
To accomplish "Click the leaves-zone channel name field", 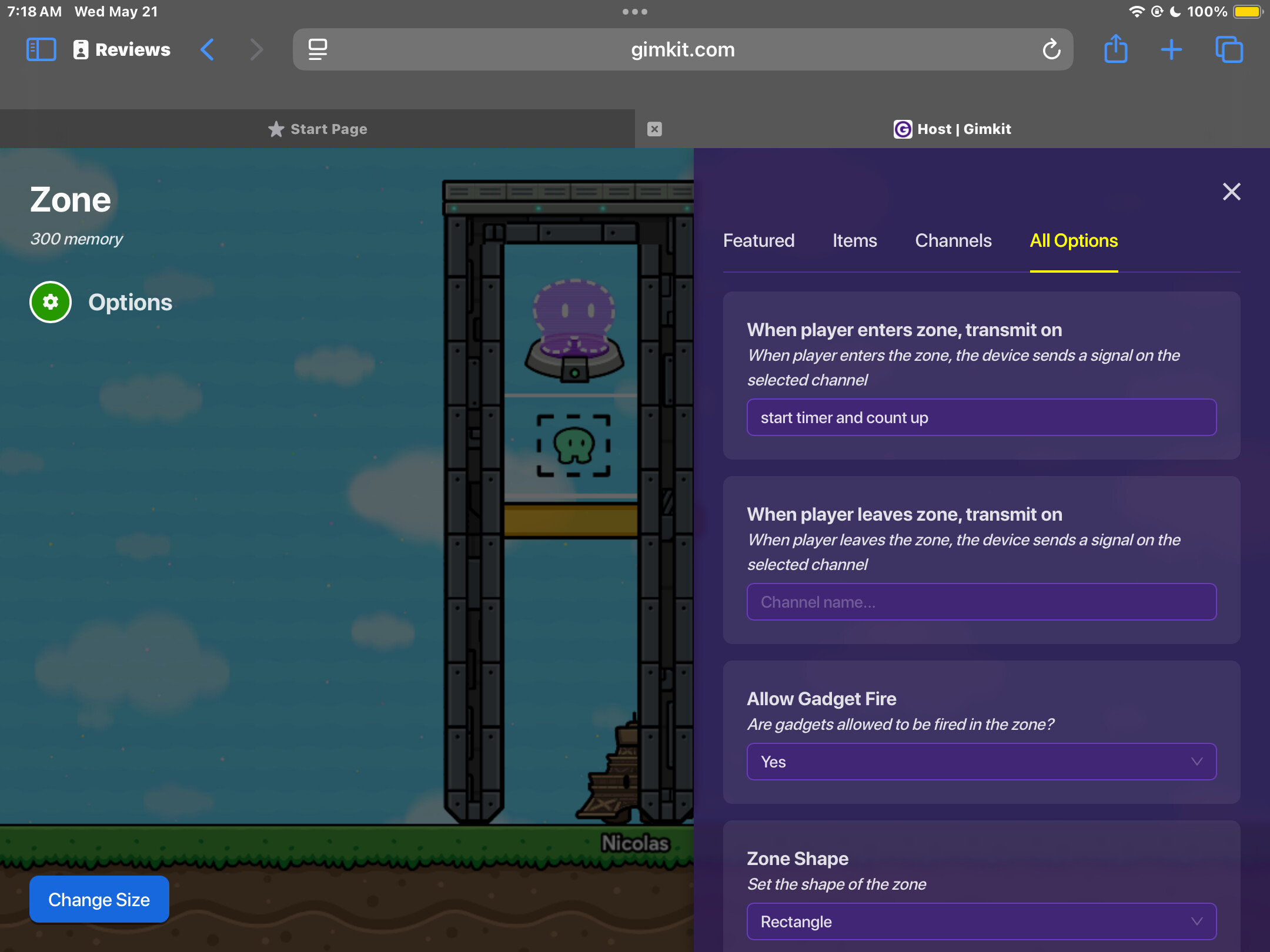I will (981, 602).
